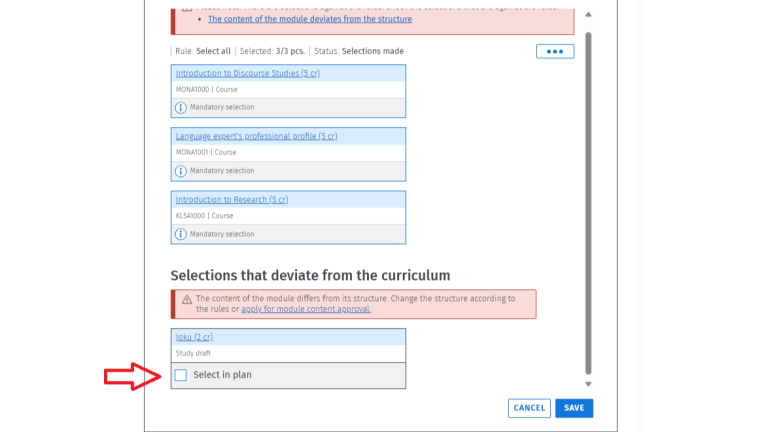768x432 pixels.
Task: Click the scrollbar up arrow
Action: 588,15
